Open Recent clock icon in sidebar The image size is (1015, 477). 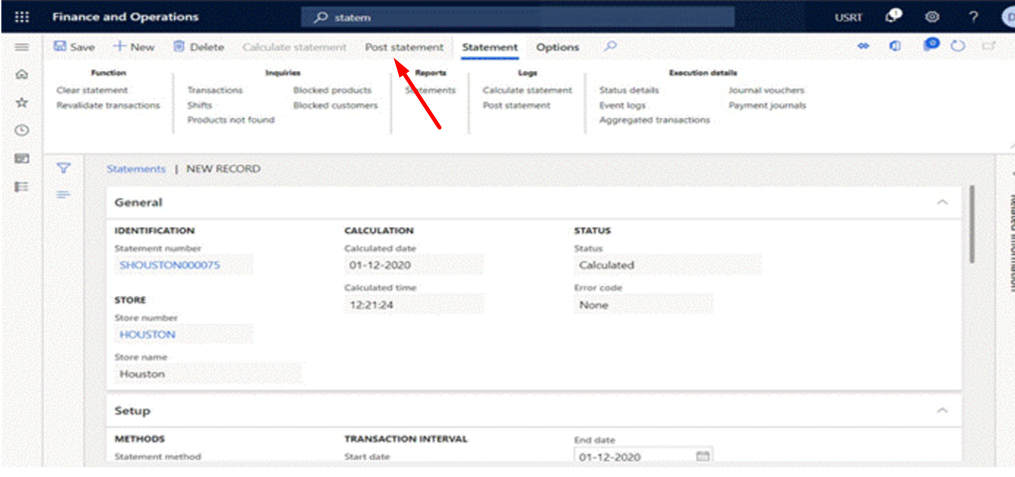(x=21, y=130)
